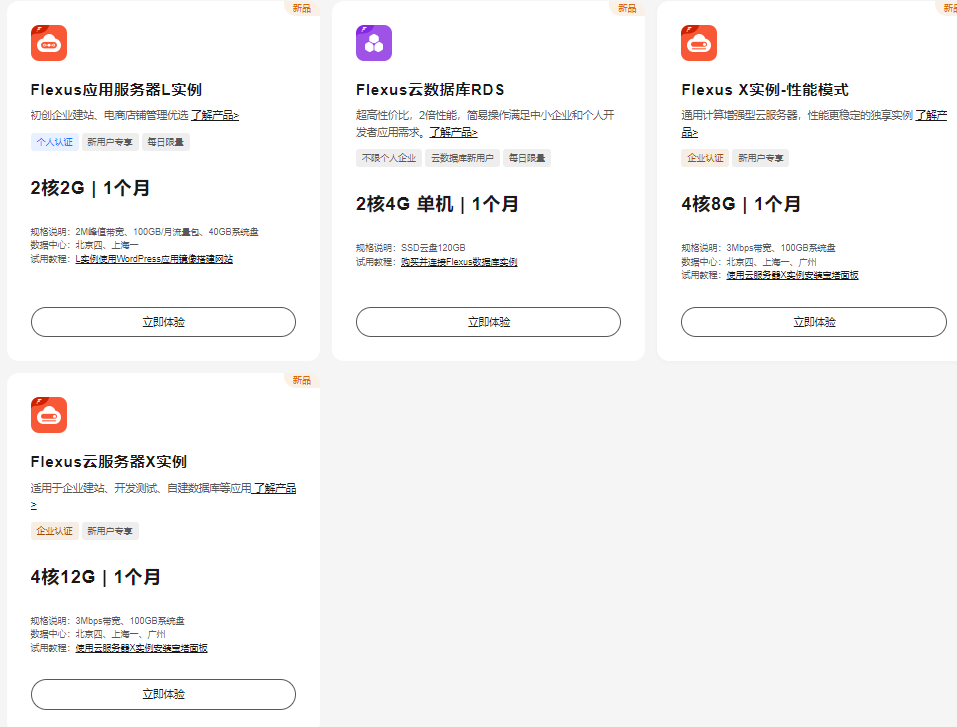Follow 了解产品 link in the Flexus云服务器X实例 card

click(x=273, y=489)
